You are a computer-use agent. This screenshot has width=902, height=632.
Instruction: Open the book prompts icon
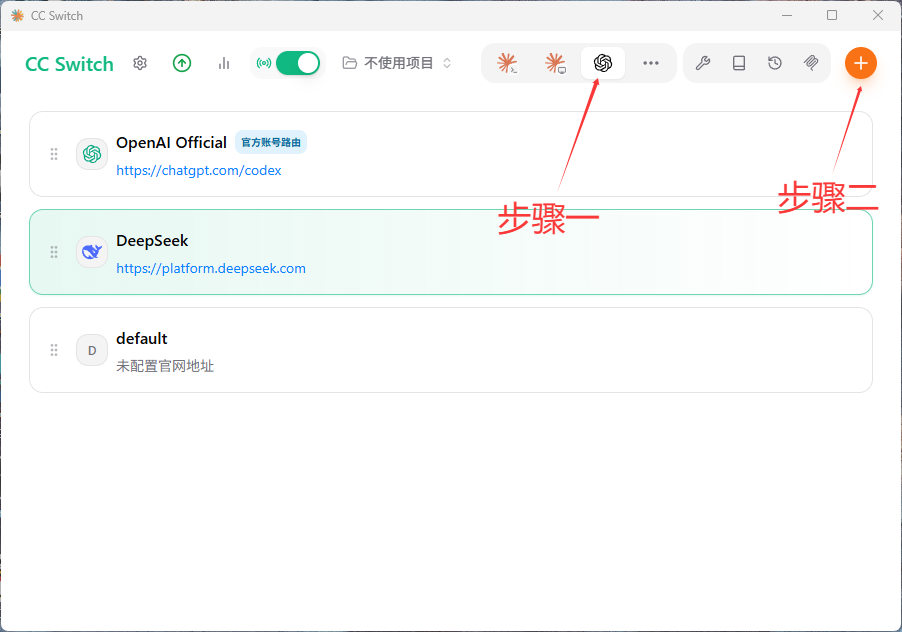click(739, 63)
